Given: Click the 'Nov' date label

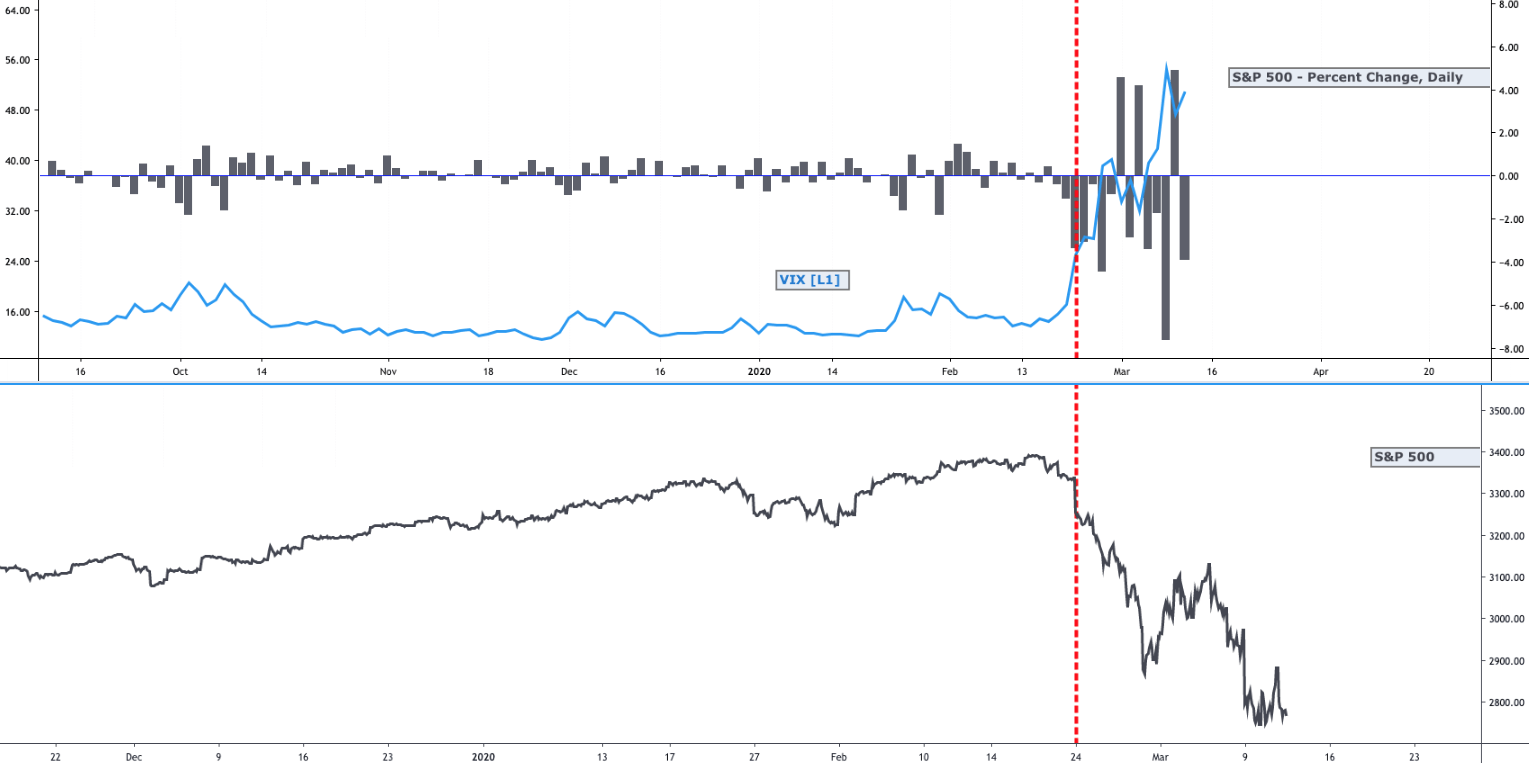Looking at the screenshot, I should point(388,370).
